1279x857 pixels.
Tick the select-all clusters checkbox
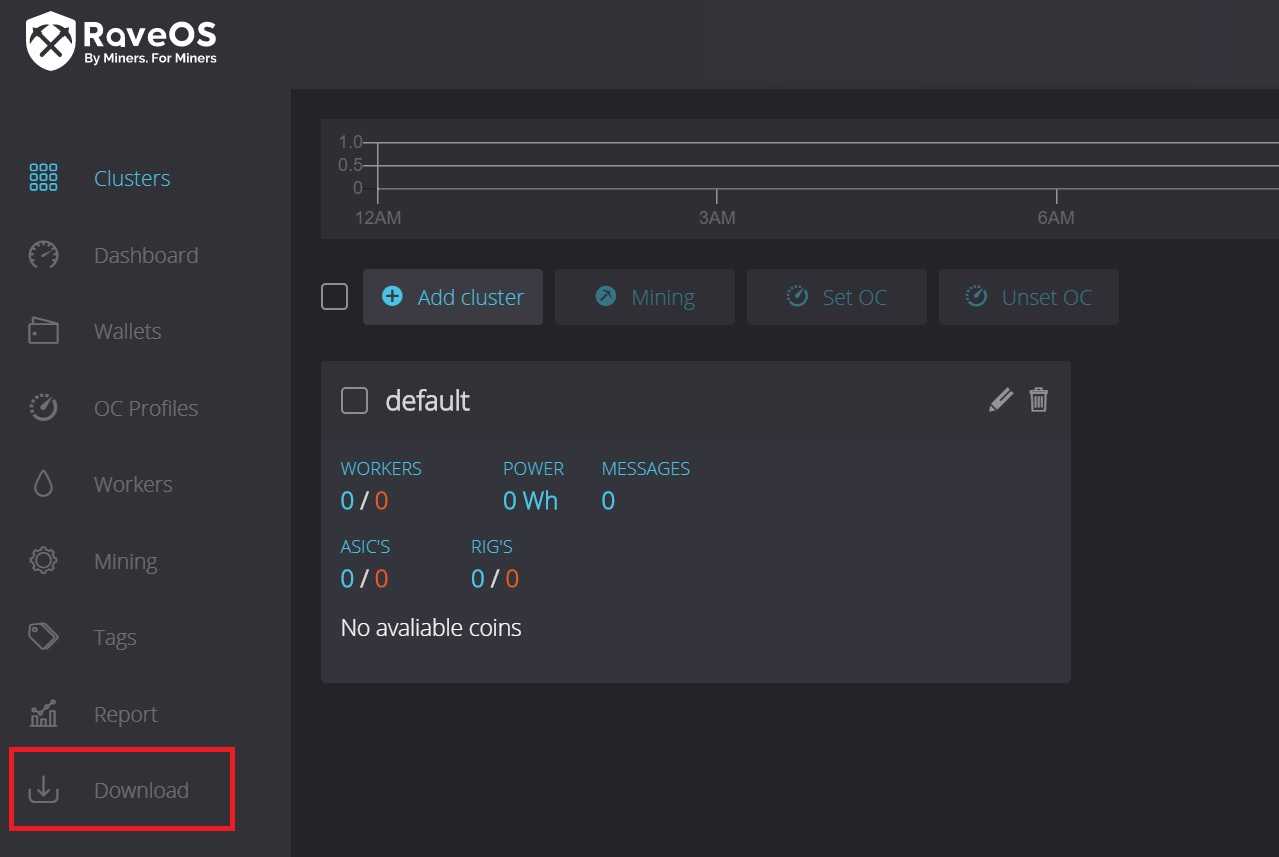334,297
